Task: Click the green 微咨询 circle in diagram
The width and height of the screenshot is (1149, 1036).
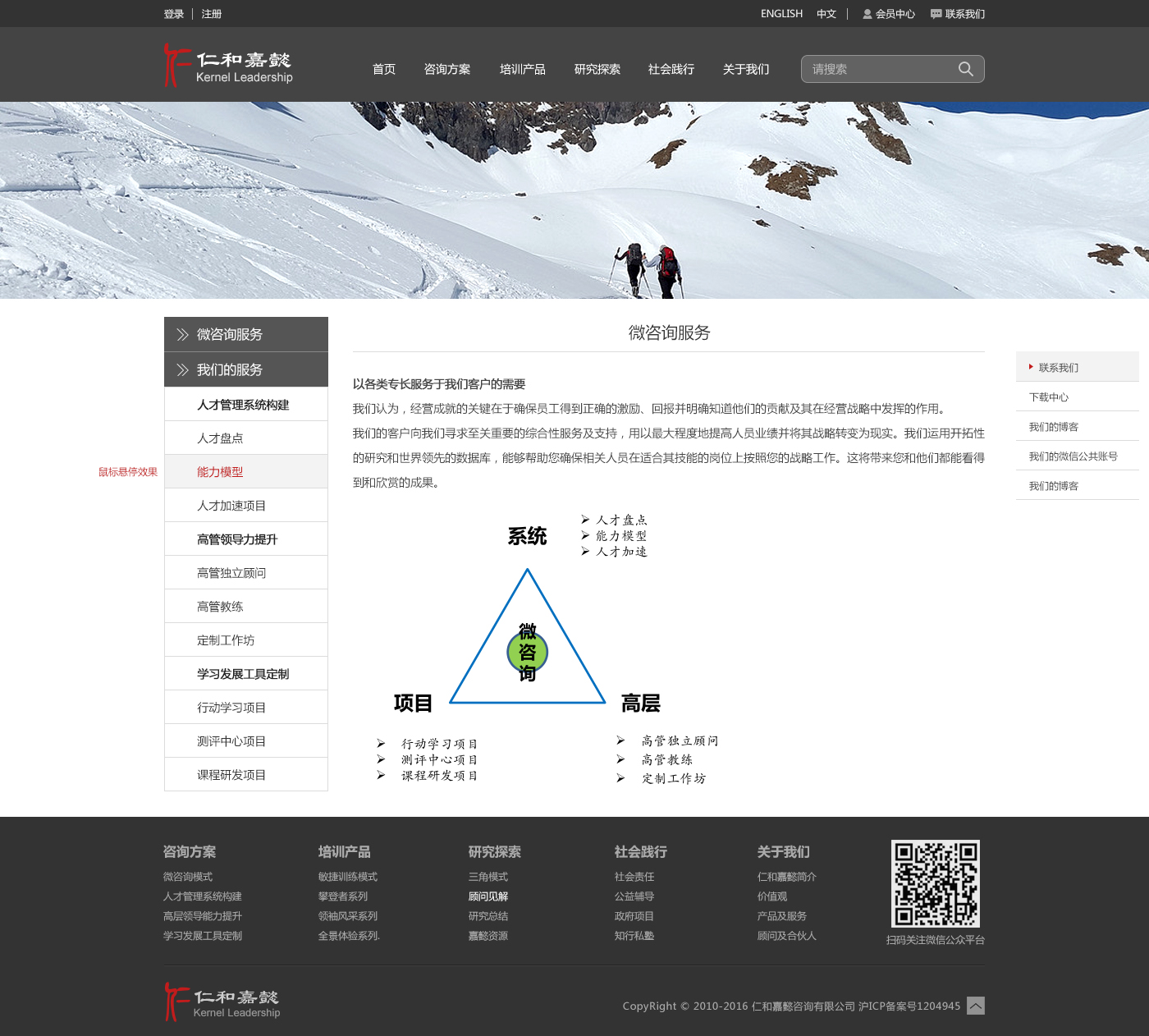Action: [x=528, y=653]
